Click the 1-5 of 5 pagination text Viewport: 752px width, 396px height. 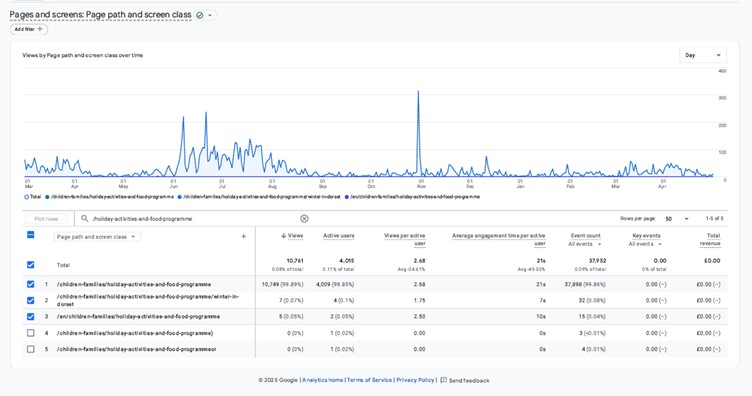pos(714,219)
